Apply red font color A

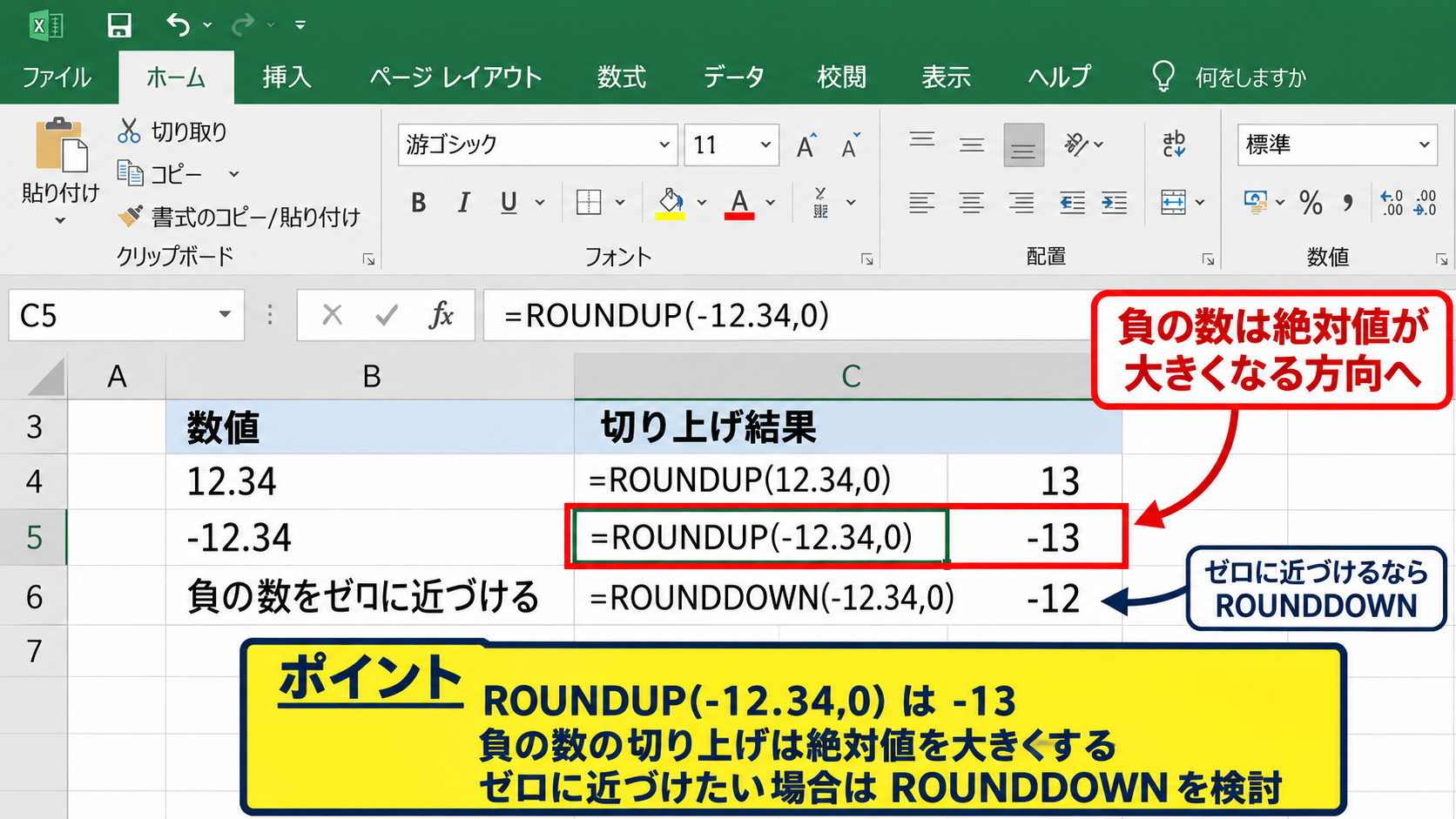739,204
